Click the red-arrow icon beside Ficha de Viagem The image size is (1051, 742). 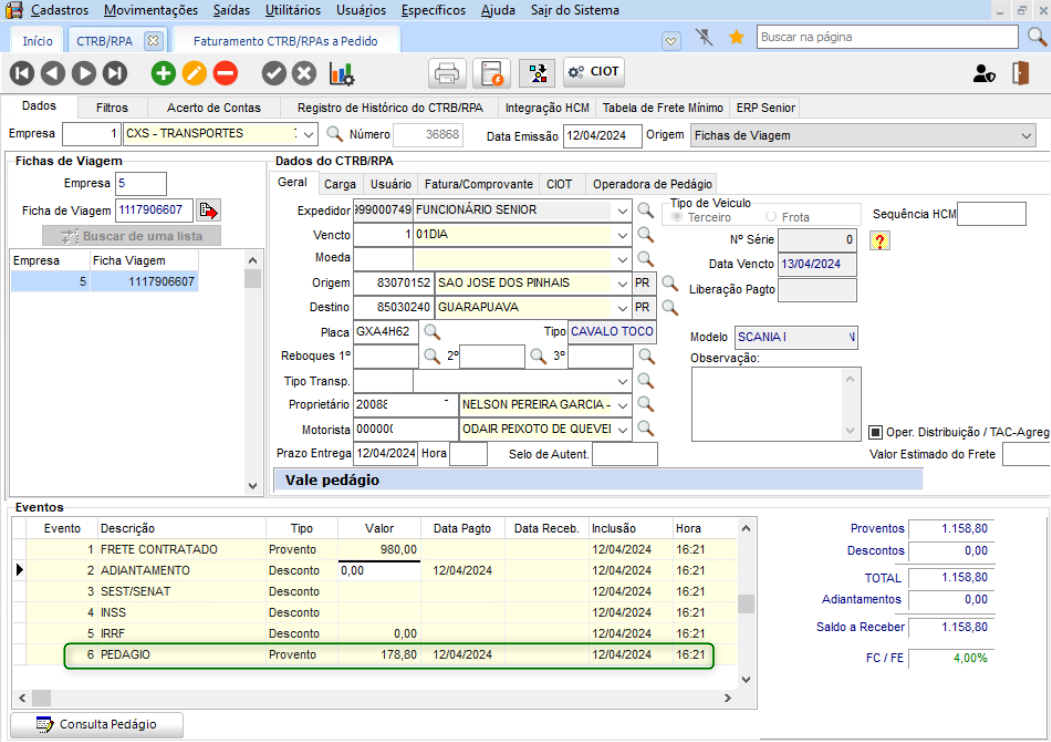pos(208,210)
